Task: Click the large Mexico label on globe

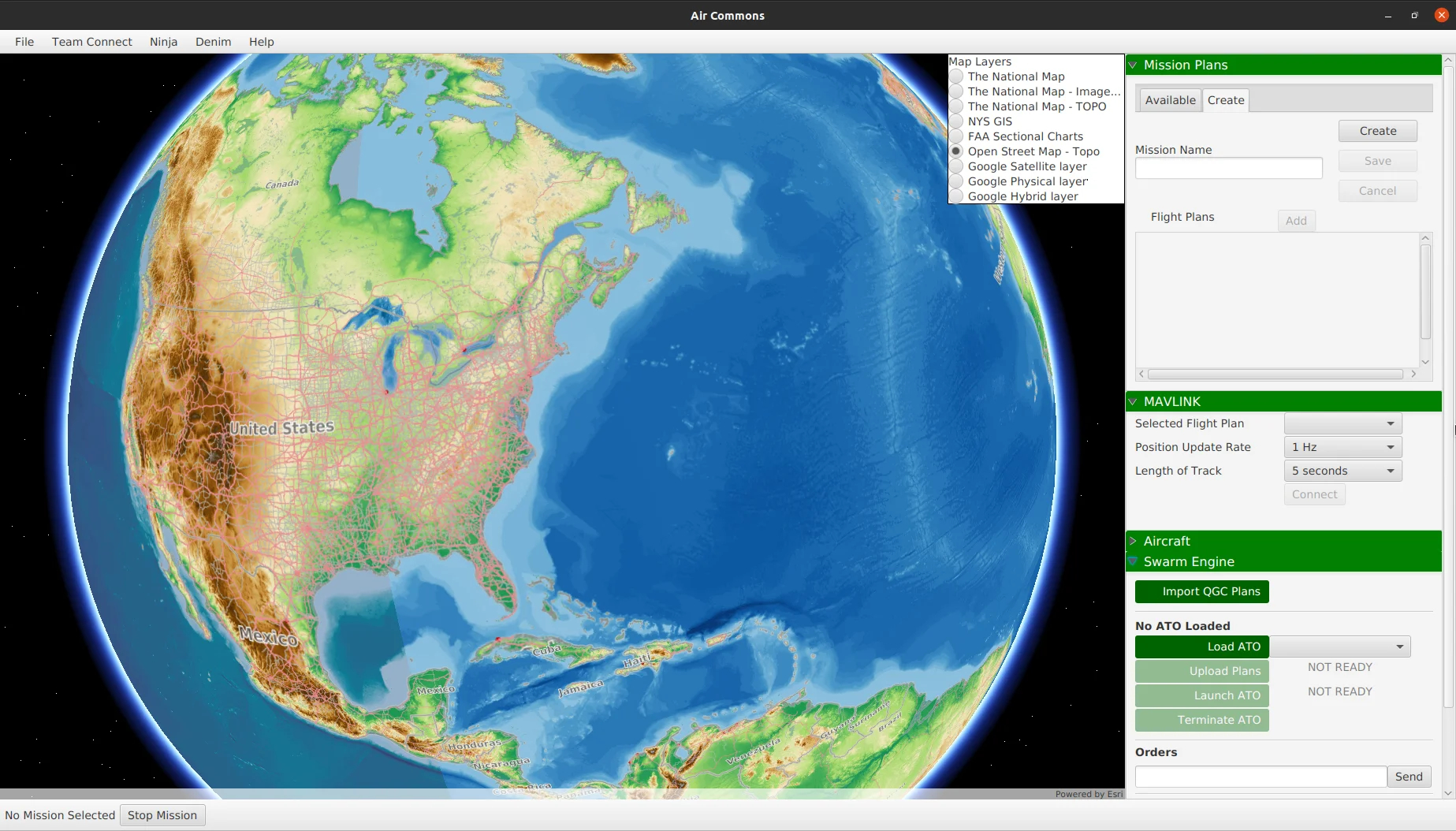Action: [x=269, y=636]
